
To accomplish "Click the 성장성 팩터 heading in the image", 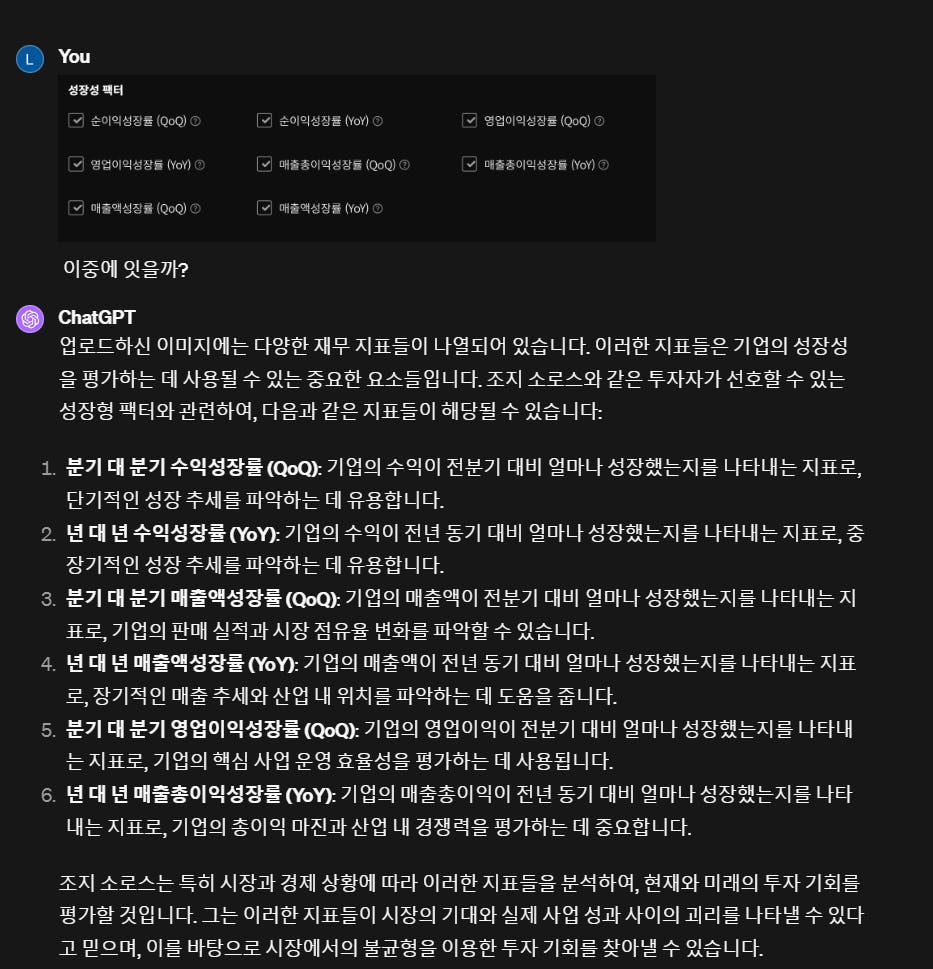I will (96, 90).
